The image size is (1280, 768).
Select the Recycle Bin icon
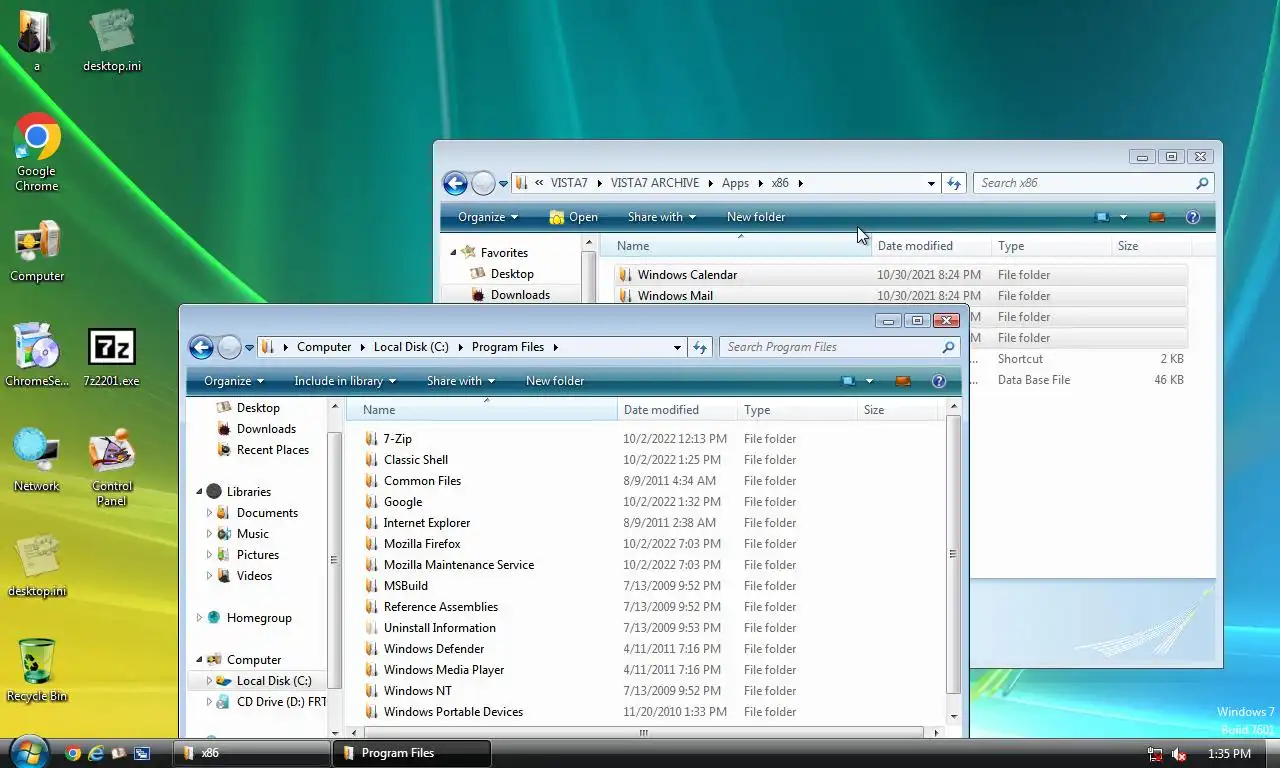[x=37, y=670]
